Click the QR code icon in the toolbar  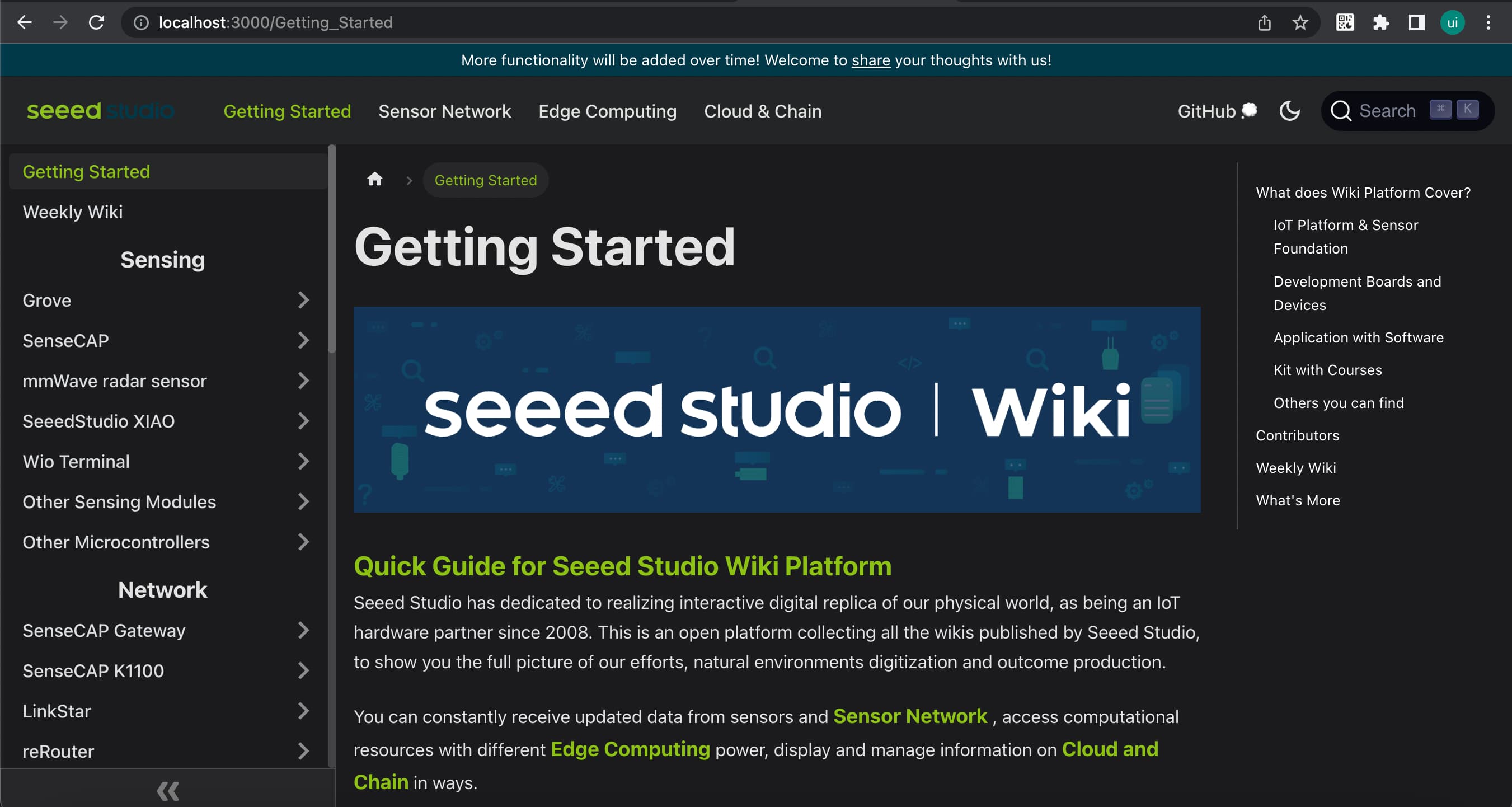point(1345,22)
